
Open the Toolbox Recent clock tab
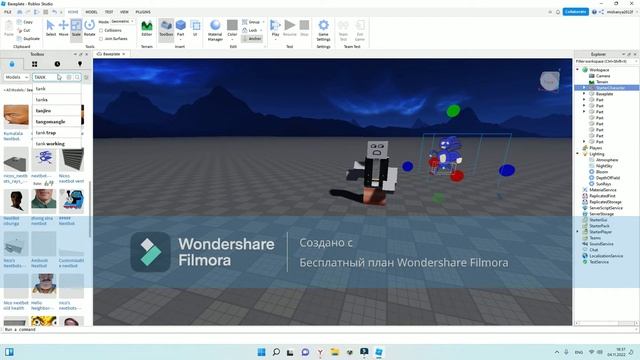(57, 64)
